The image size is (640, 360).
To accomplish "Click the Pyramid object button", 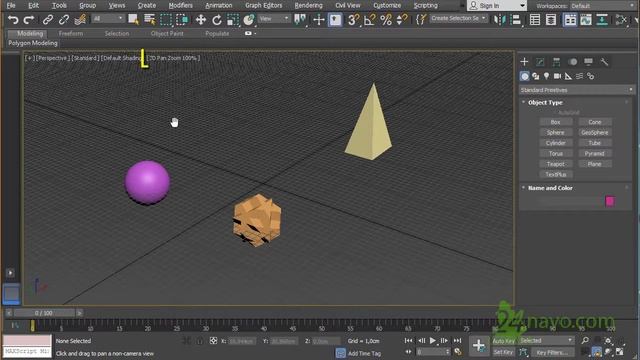I will click(595, 153).
